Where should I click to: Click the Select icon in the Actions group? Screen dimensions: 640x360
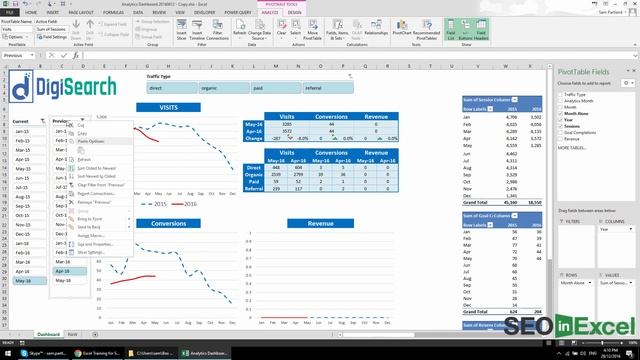pos(296,28)
